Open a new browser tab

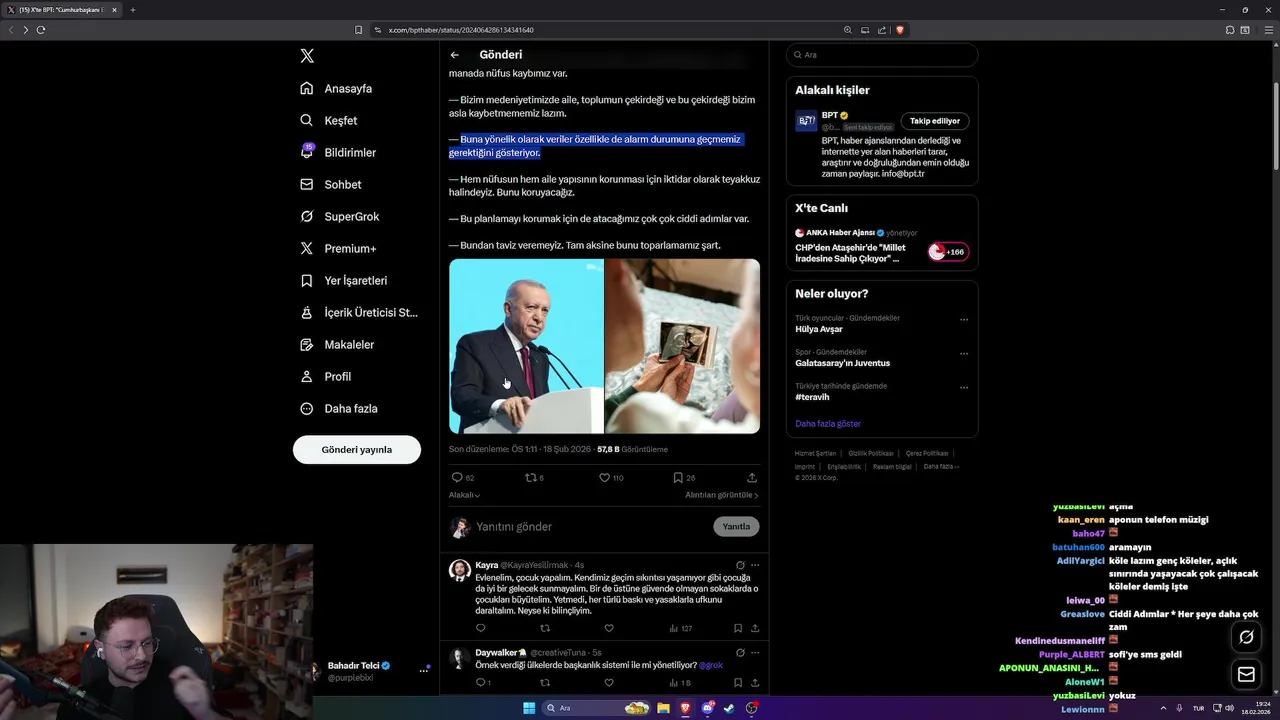click(x=132, y=10)
